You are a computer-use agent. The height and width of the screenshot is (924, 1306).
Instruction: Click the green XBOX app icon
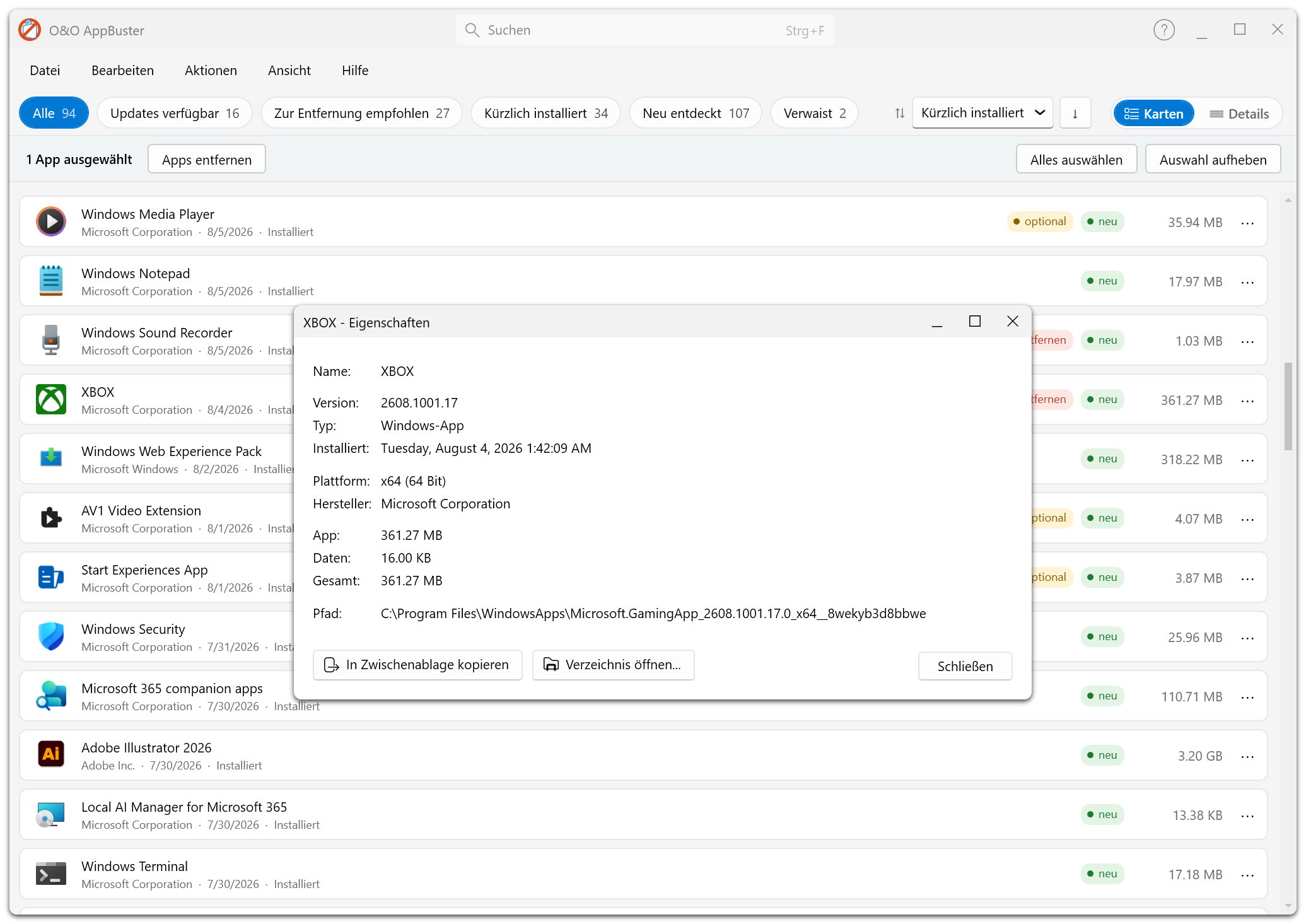[x=51, y=399]
